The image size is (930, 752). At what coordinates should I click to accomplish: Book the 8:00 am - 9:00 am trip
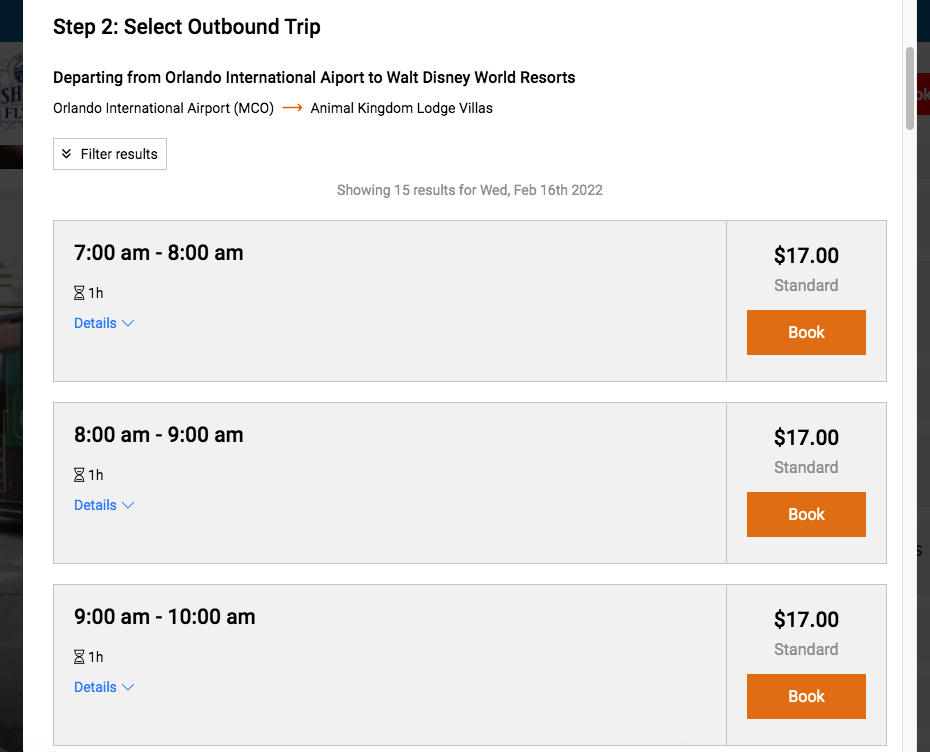tap(806, 515)
